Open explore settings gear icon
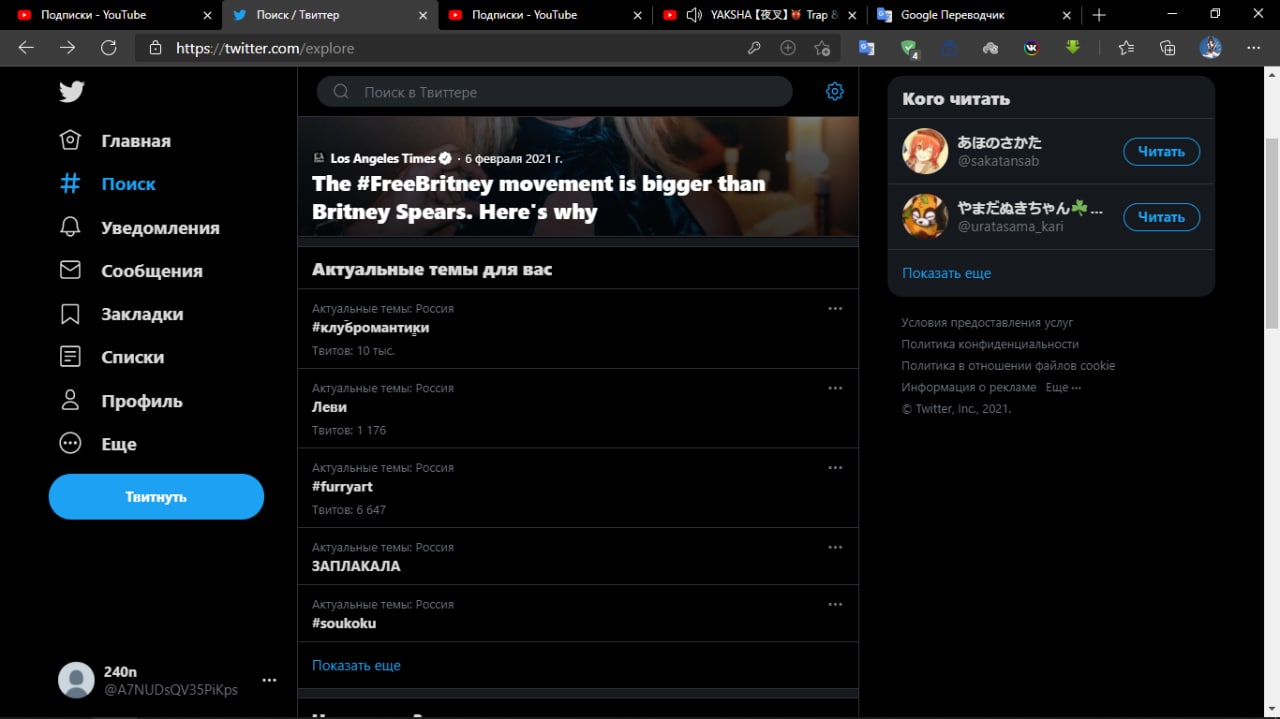 point(835,92)
